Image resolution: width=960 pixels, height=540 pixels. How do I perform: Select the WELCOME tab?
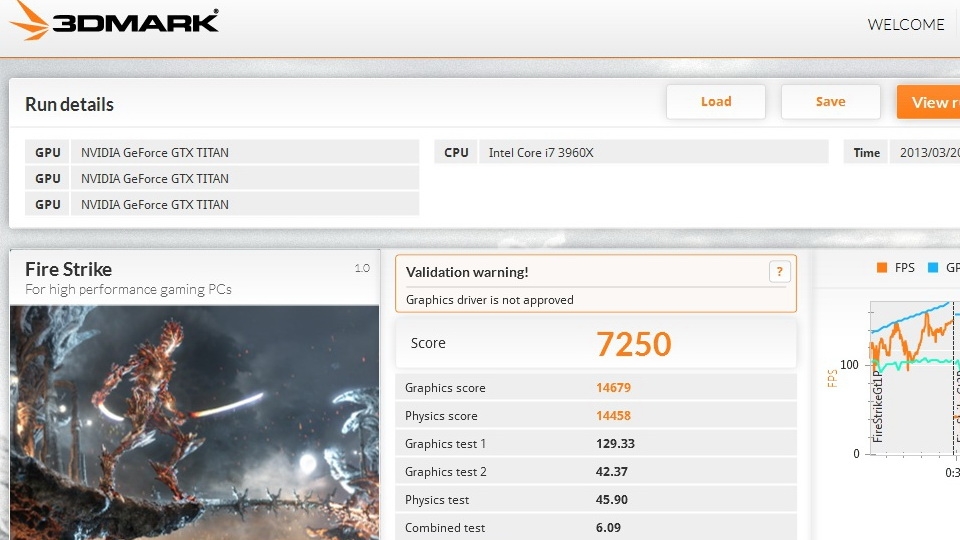click(906, 24)
